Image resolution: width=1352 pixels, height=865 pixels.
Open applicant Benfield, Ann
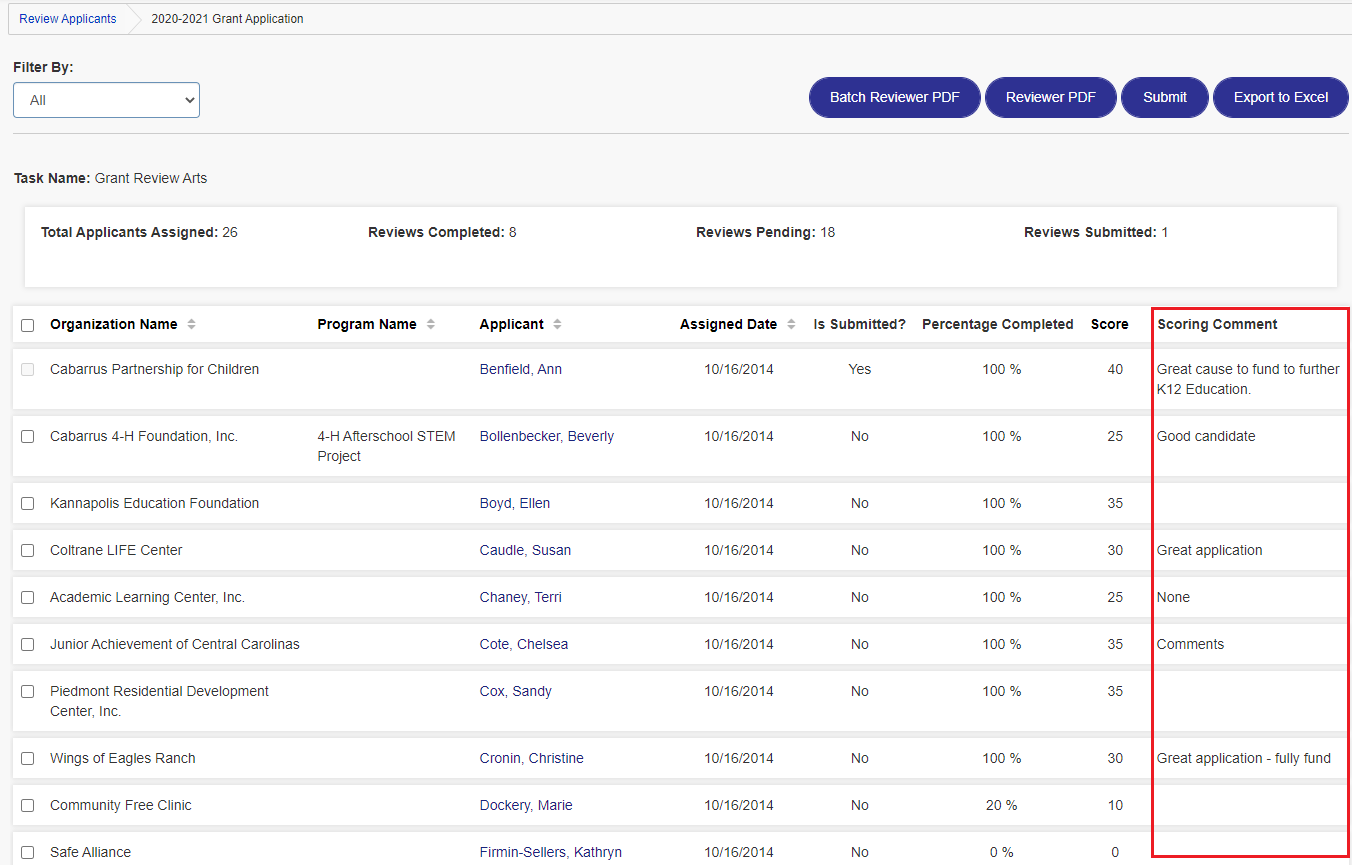pos(521,370)
